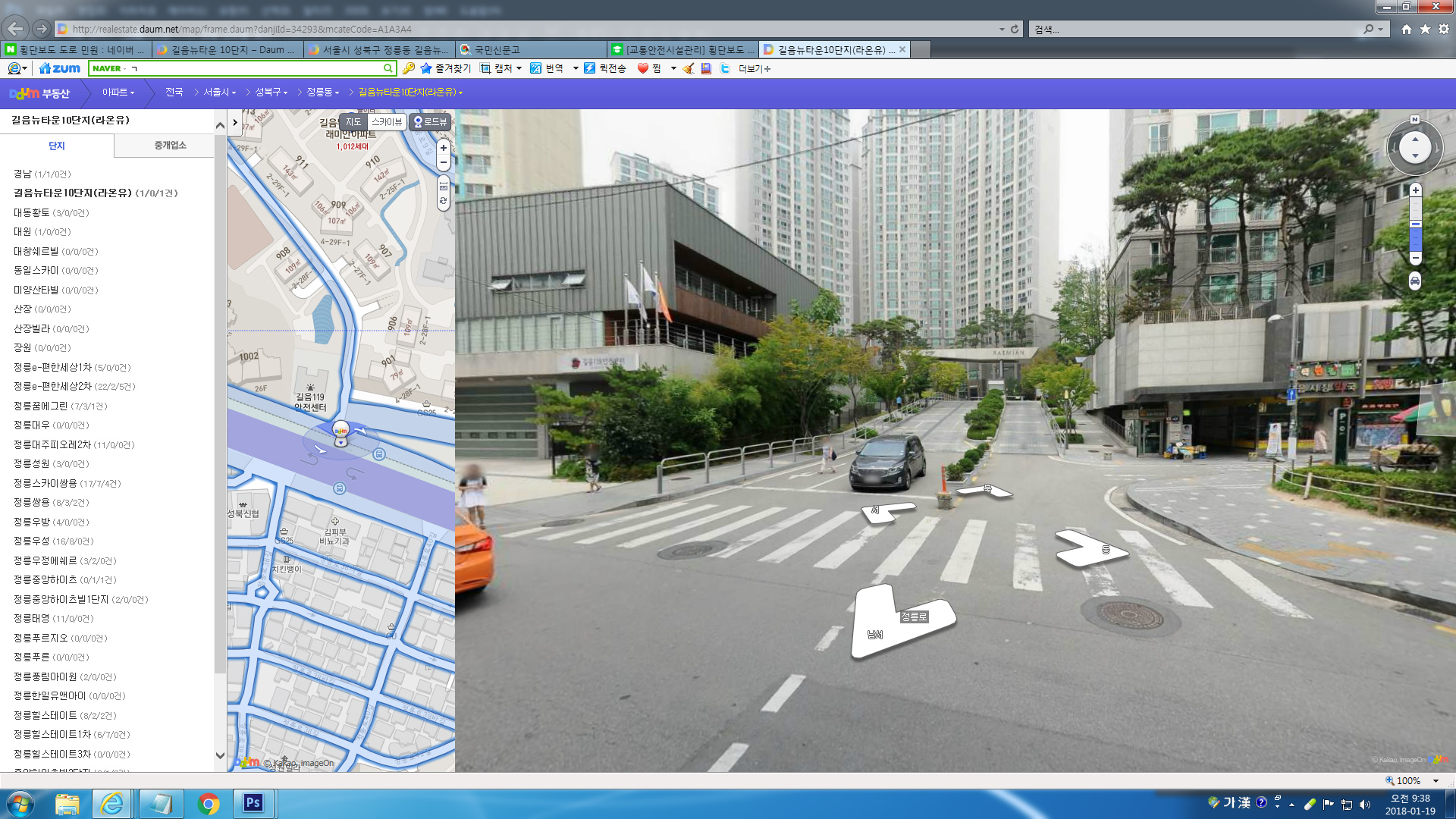Image resolution: width=1456 pixels, height=819 pixels.
Task: Click the map distance ruler icon
Action: click(x=444, y=186)
